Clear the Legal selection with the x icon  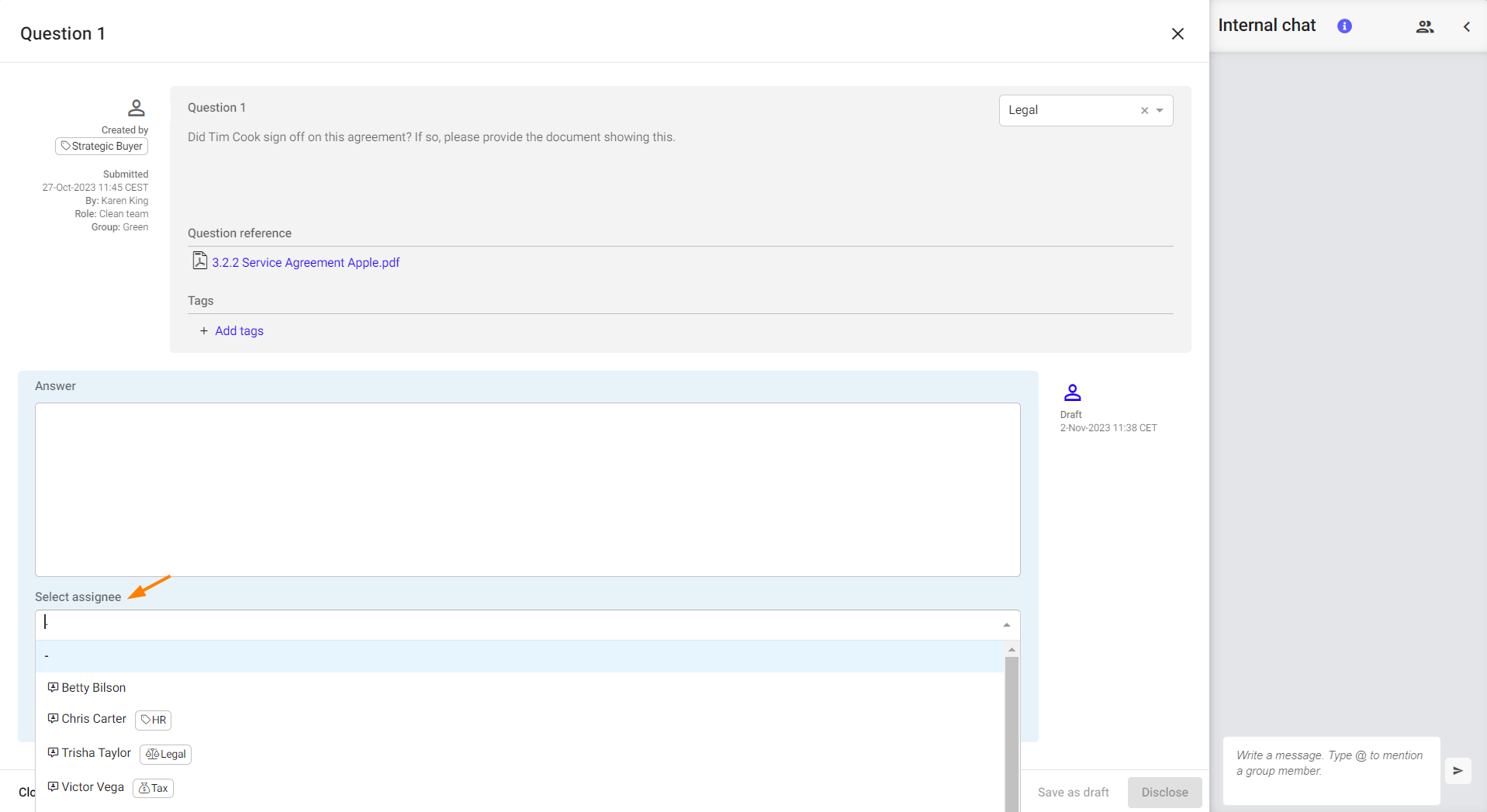pos(1144,111)
